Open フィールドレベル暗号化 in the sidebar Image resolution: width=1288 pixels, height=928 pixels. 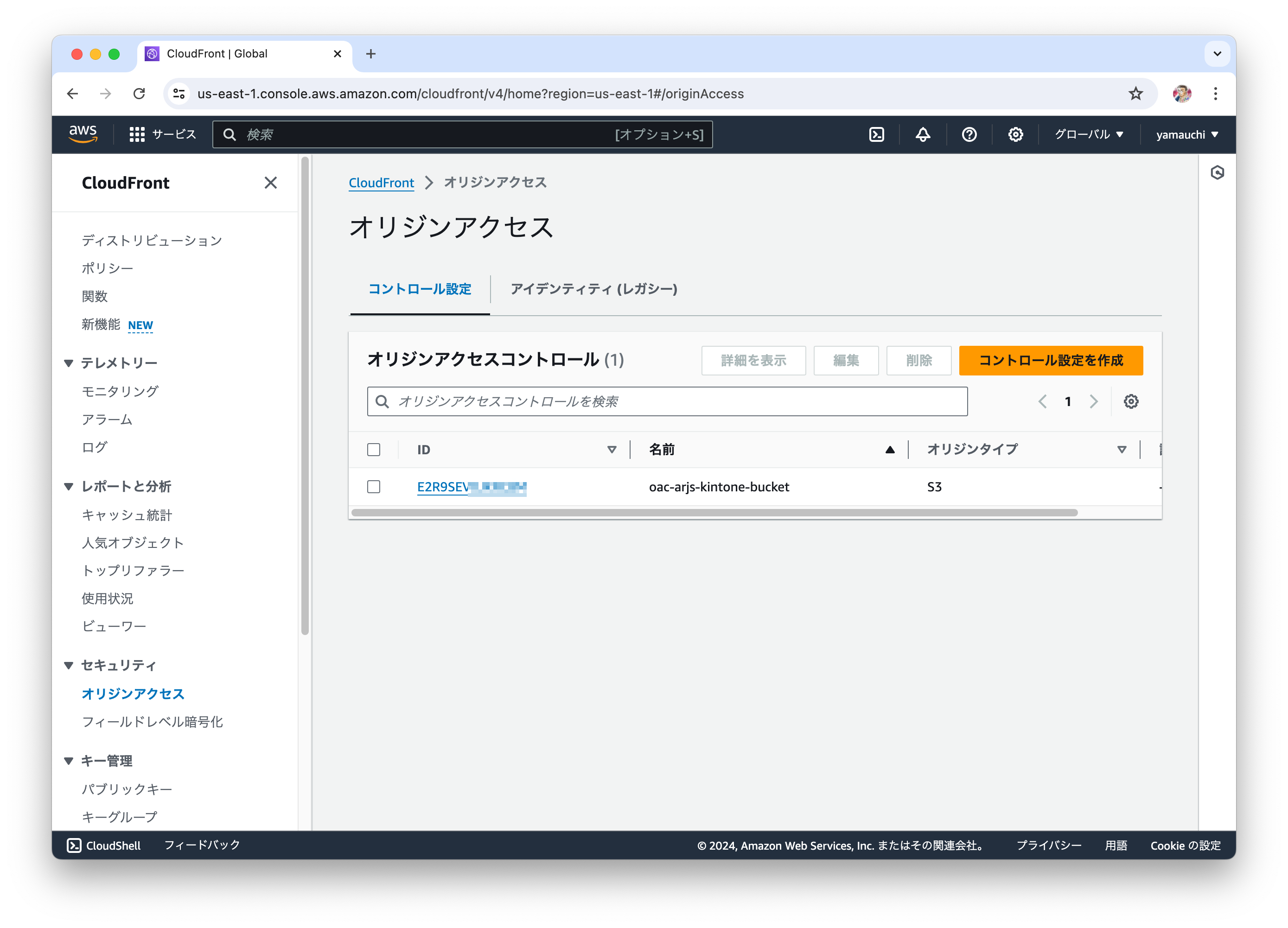(x=152, y=721)
